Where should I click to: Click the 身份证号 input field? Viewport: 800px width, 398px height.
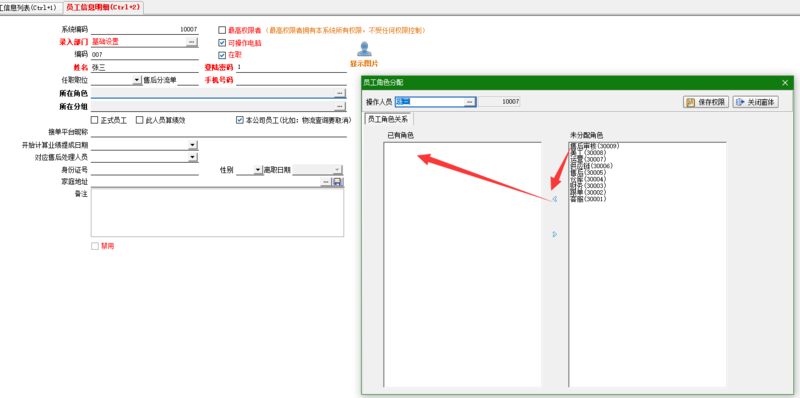click(144, 170)
